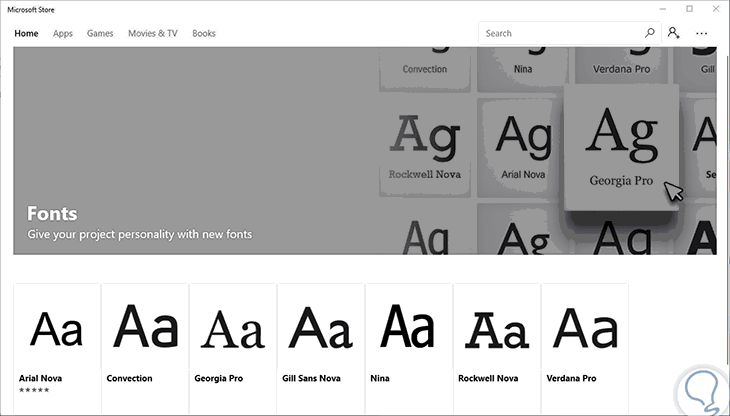Click the search magnifier icon
730x416 pixels.
(649, 33)
